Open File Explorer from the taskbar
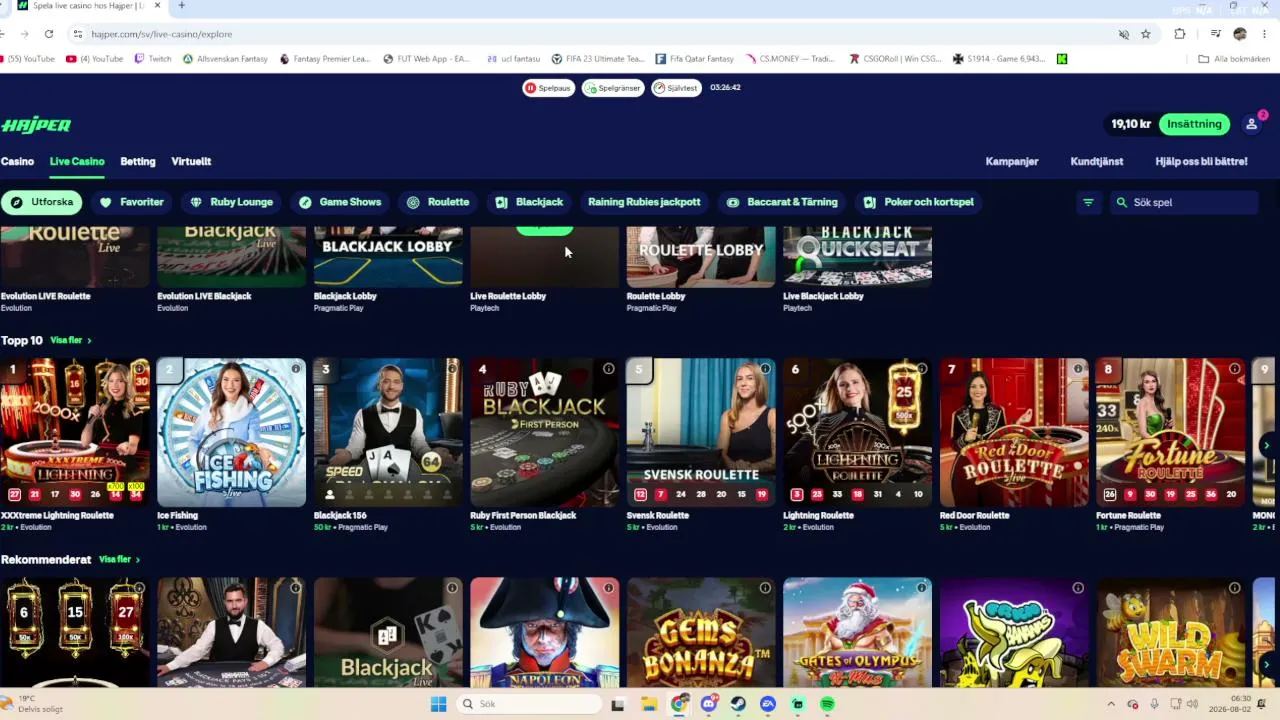The image size is (1280, 720). coord(648,704)
